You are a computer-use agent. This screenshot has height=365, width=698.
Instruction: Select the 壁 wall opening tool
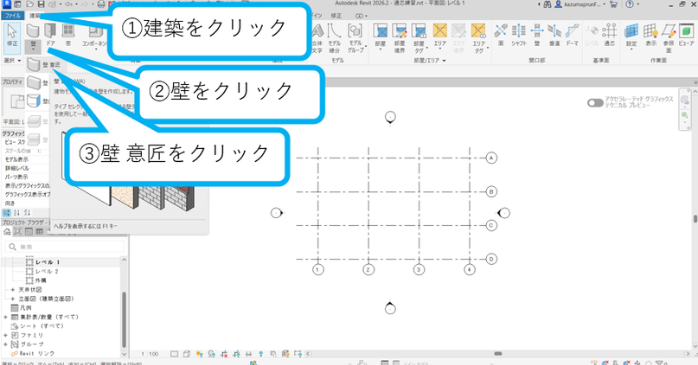[537, 35]
